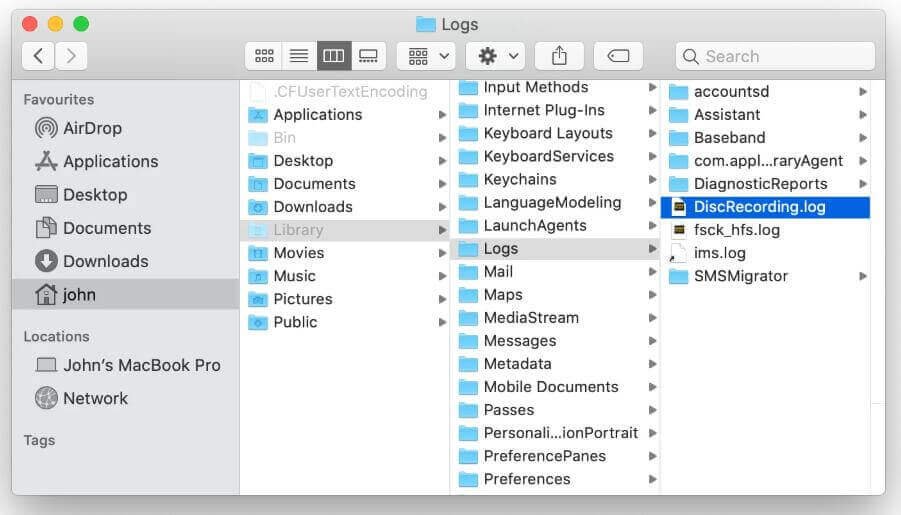Open the Movies folder
This screenshot has height=515, width=901.
pyautogui.click(x=345, y=253)
